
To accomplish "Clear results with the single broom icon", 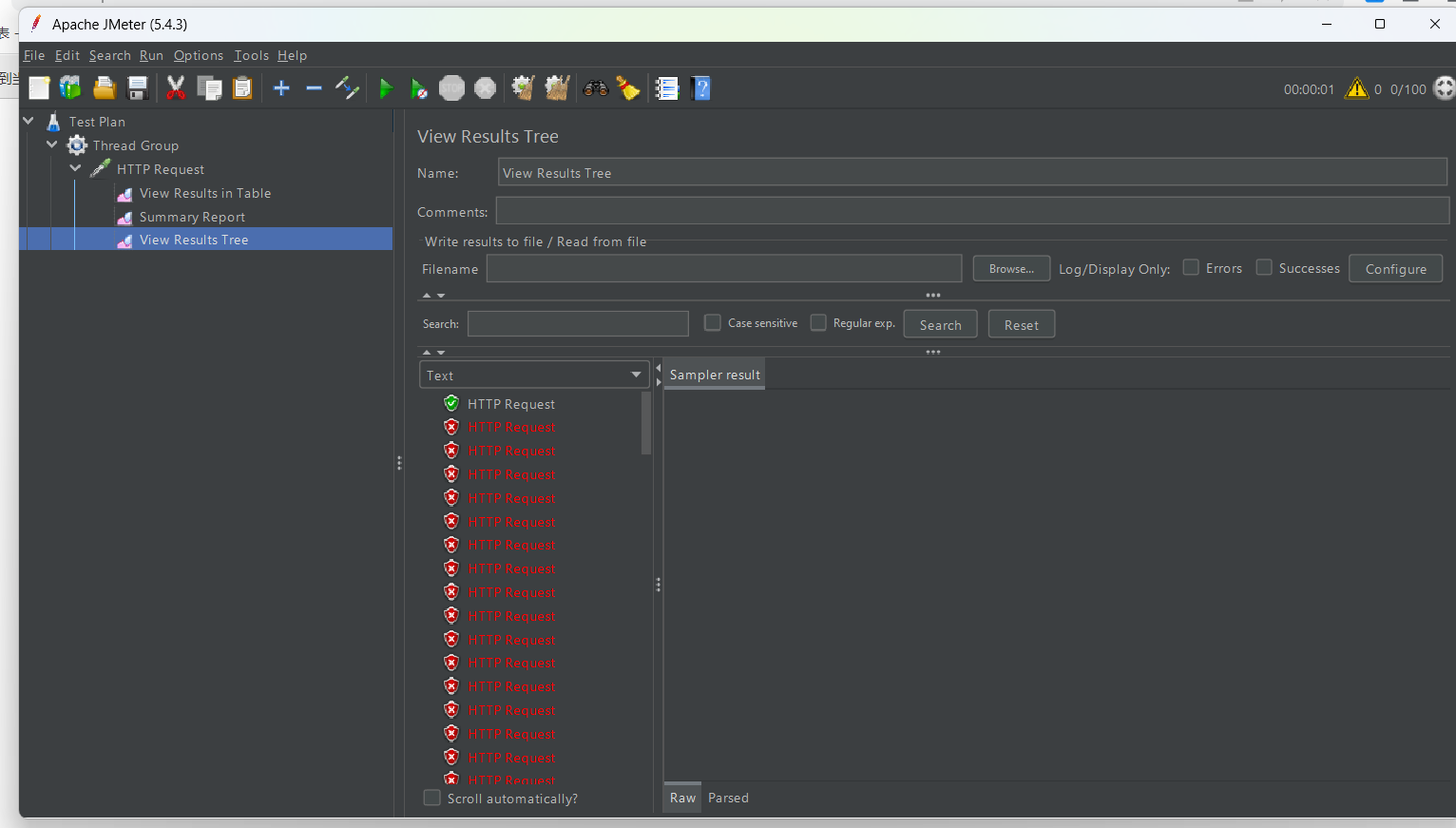I will [523, 88].
